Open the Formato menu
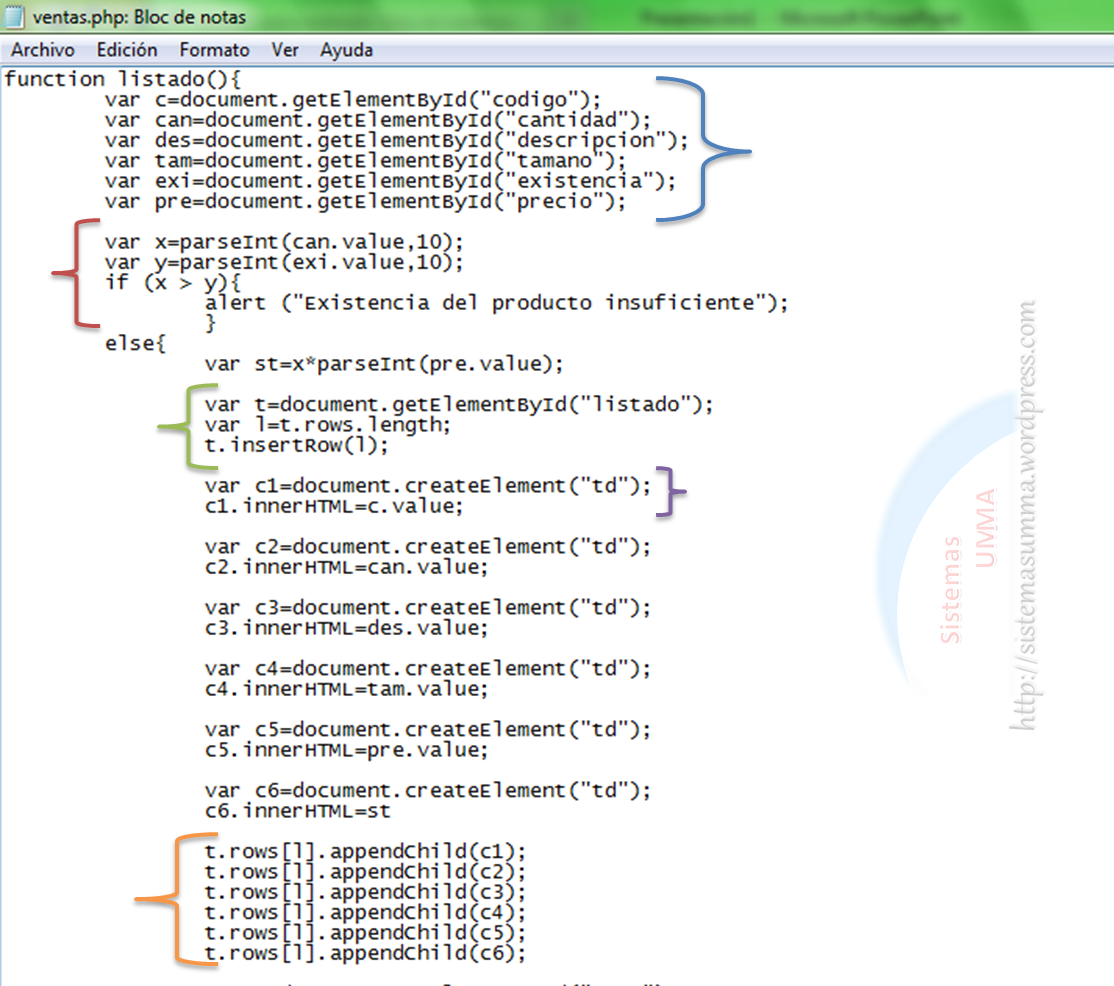Viewport: 1114px width, 986px height. pyautogui.click(x=214, y=50)
